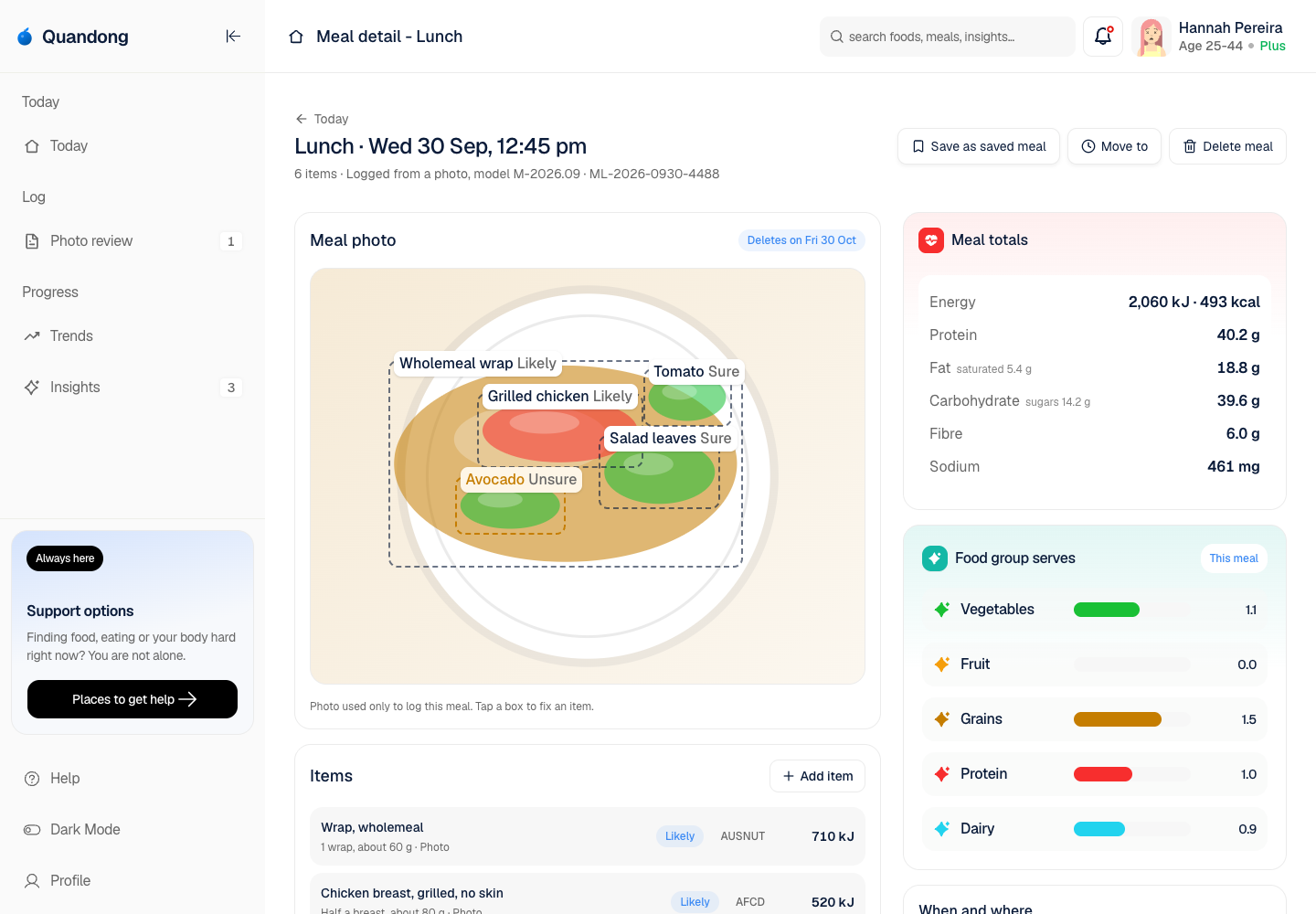Click the Energy 2,060 kJ value
Viewport: 1316px width, 914px height.
coord(1194,302)
